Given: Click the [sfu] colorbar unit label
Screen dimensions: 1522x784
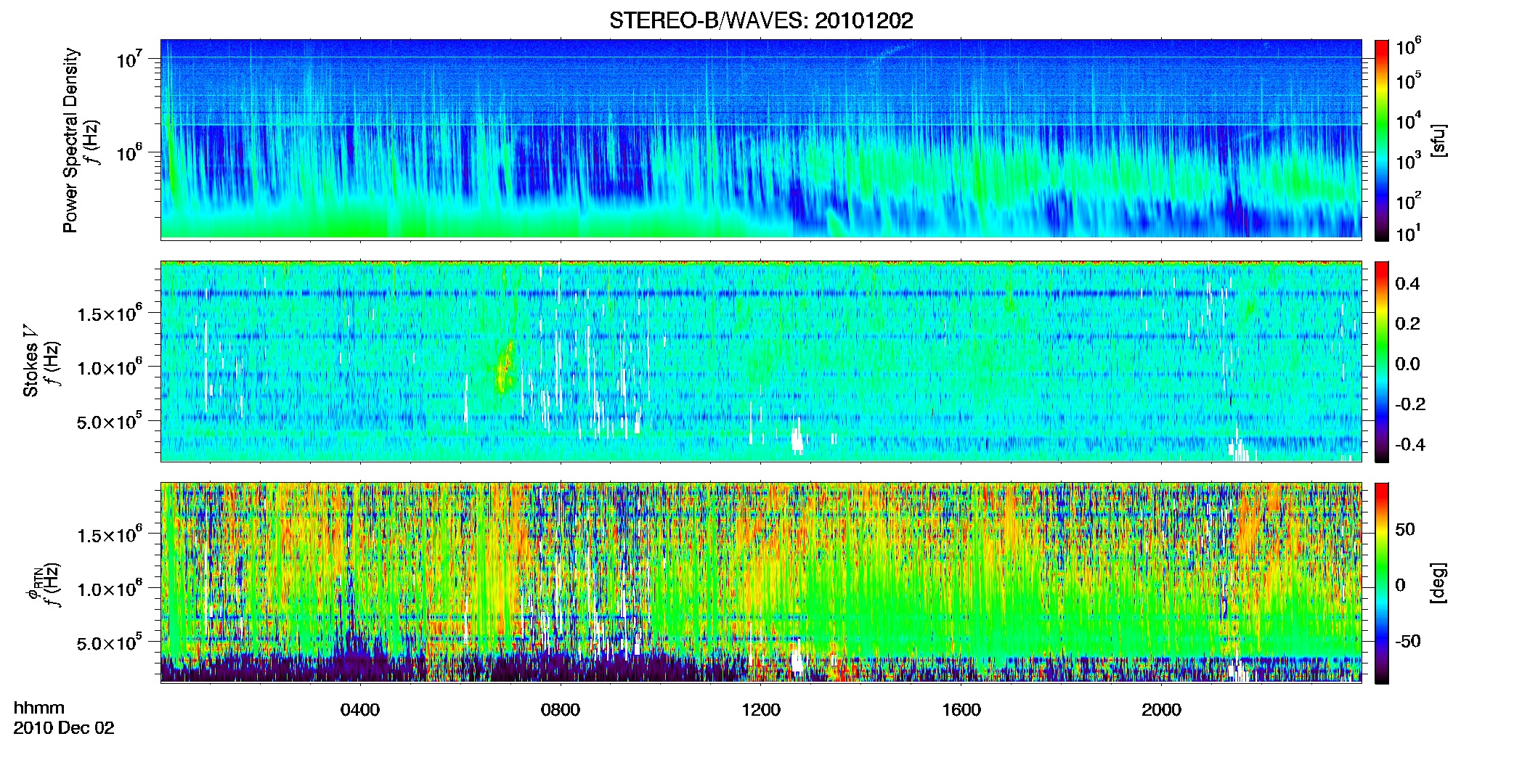Looking at the screenshot, I should [x=1438, y=140].
